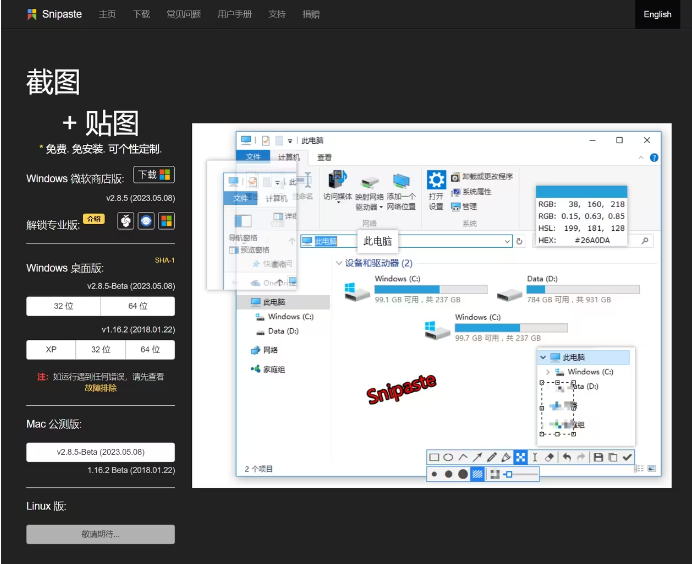Viewport: 692px width, 564px height.
Task: Click 访问媒体 icon in ribbon
Action: 338,180
